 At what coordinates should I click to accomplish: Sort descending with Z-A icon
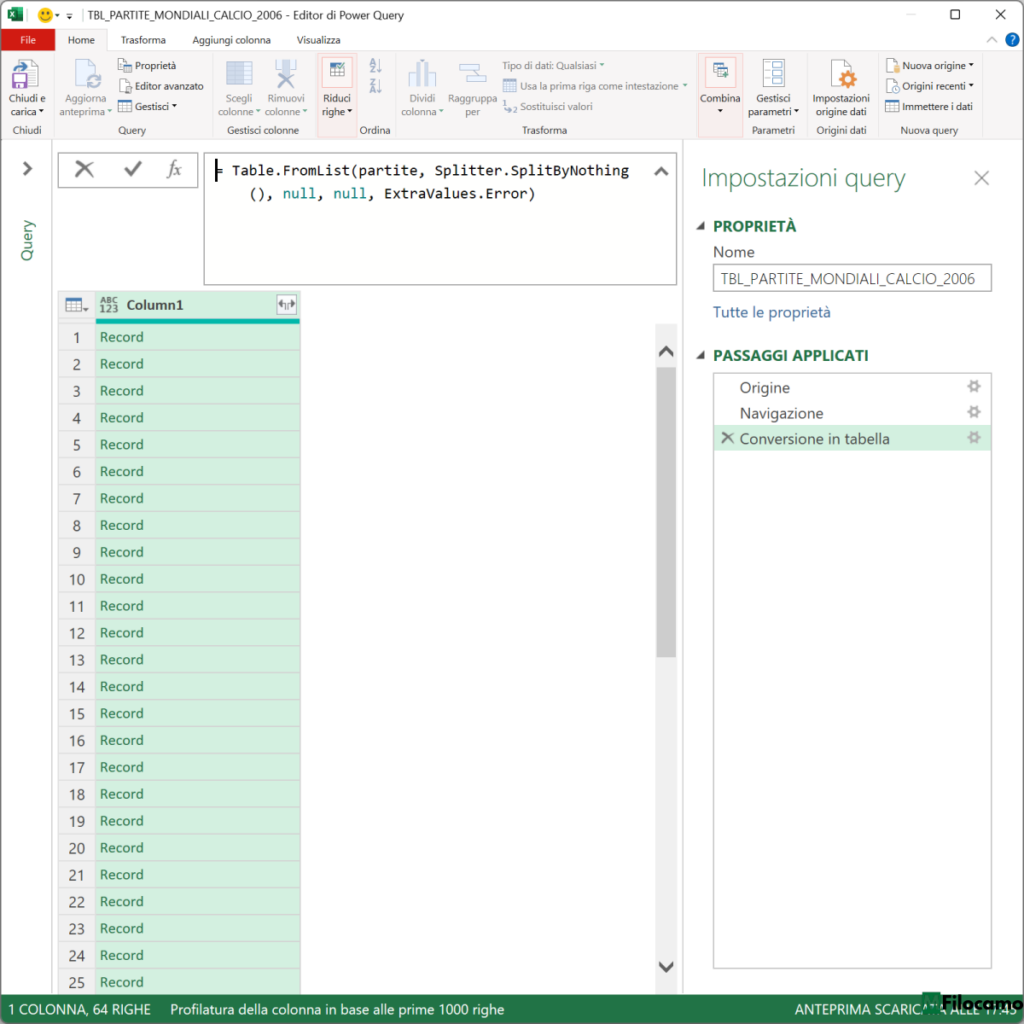click(x=375, y=86)
